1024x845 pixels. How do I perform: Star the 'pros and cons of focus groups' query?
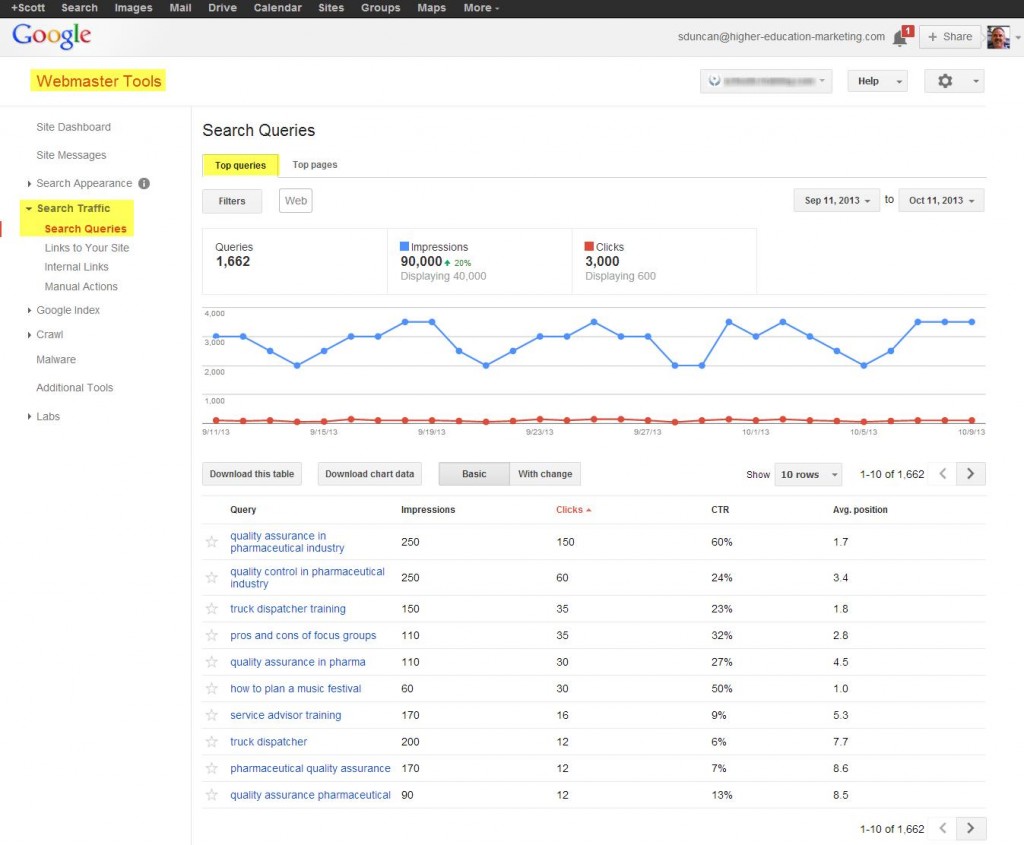212,635
